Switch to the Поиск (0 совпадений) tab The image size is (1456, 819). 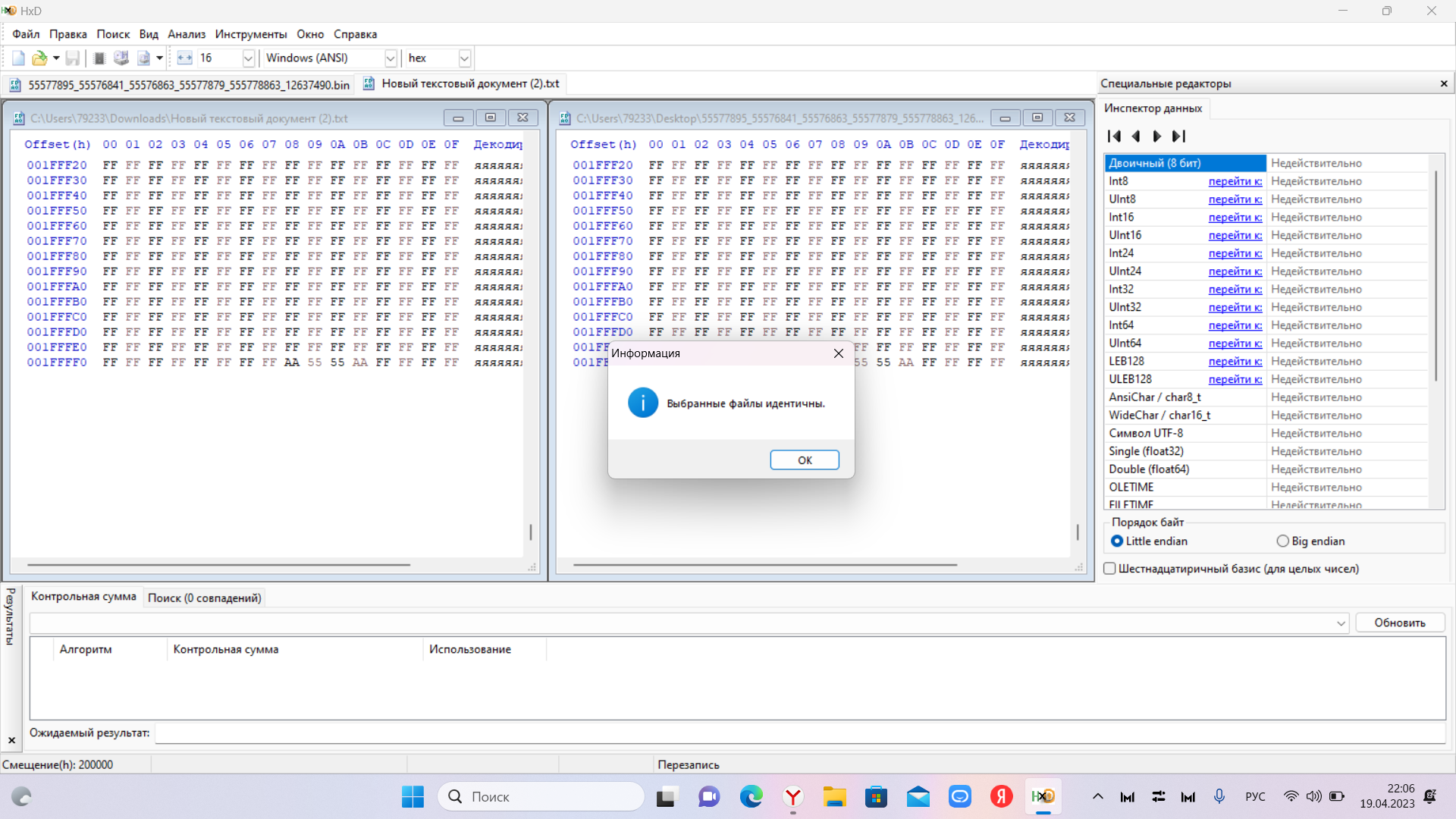click(x=204, y=598)
